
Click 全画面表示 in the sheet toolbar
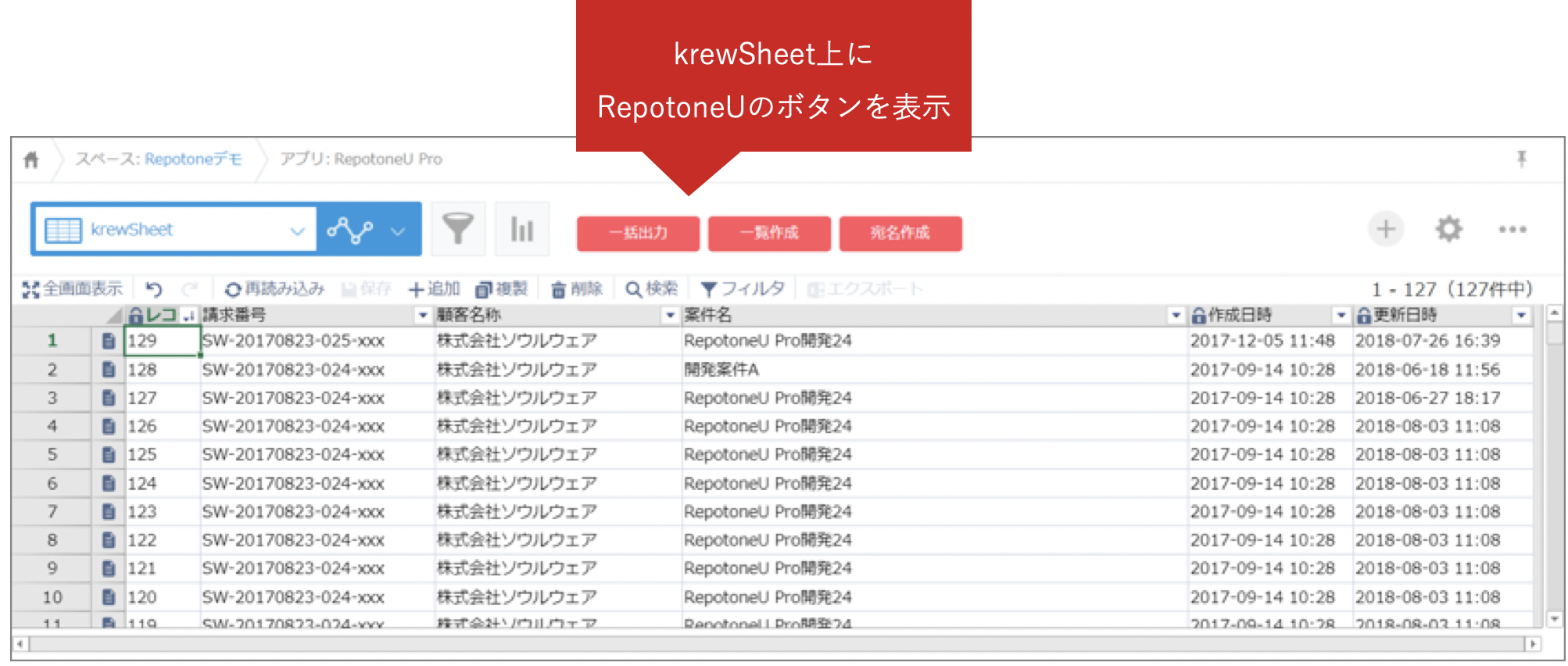[x=73, y=289]
